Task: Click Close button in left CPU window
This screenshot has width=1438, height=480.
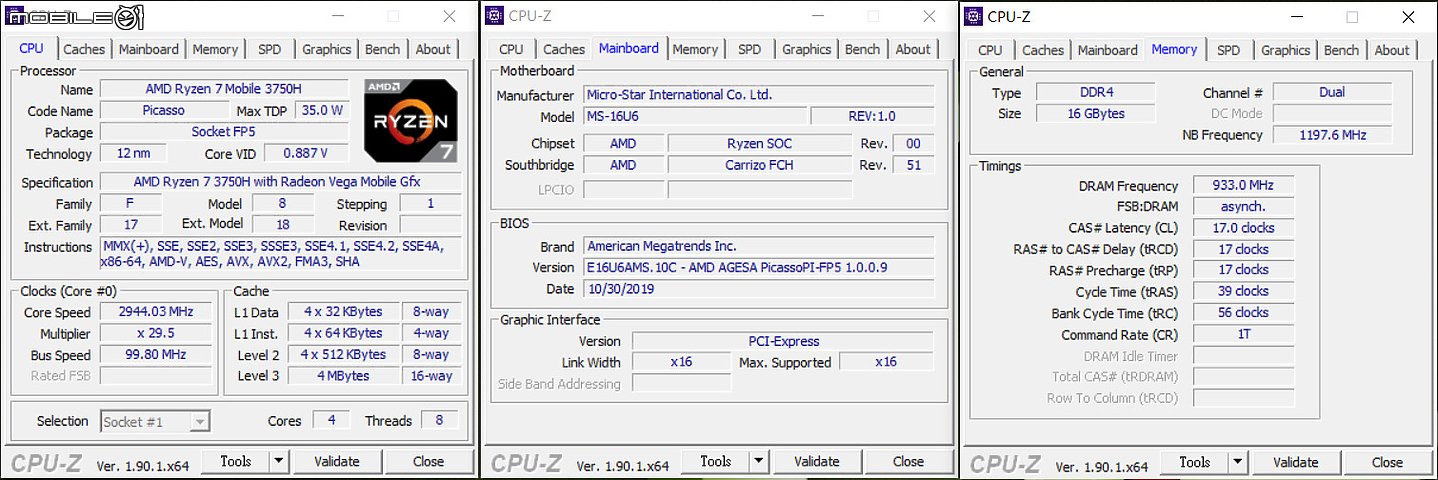Action: (429, 461)
